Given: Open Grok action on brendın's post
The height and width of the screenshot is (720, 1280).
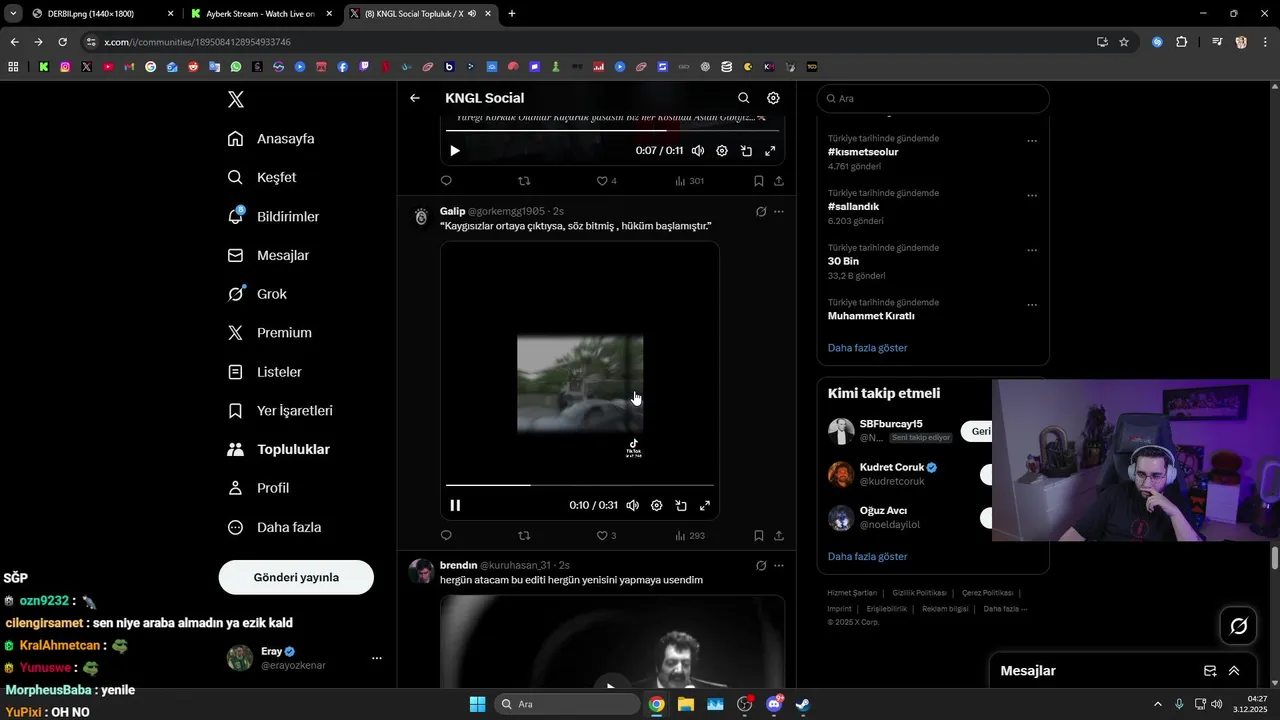Looking at the screenshot, I should [x=761, y=565].
